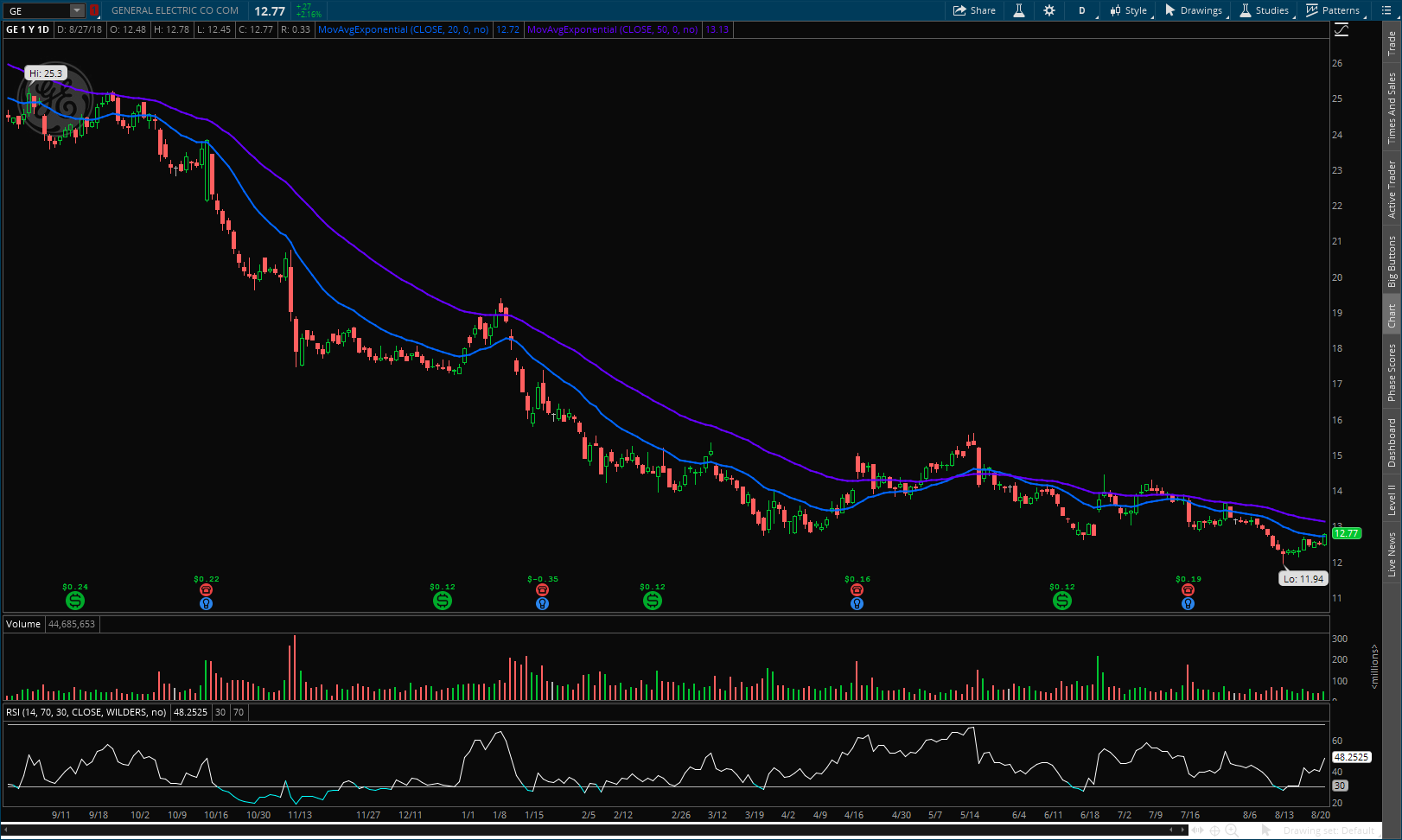
Task: Switch to the Trade sidebar tab
Action: click(1392, 43)
